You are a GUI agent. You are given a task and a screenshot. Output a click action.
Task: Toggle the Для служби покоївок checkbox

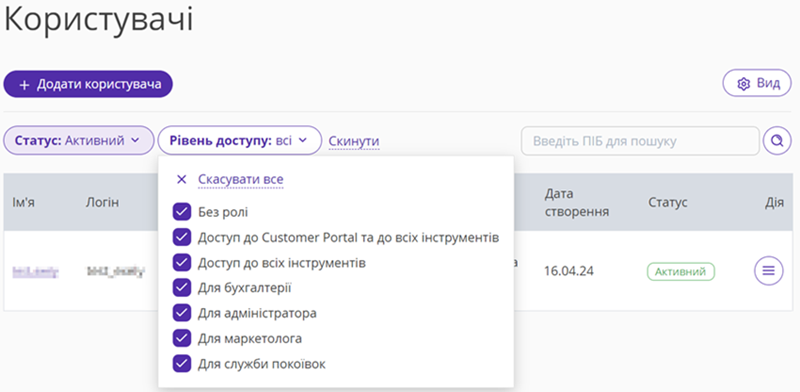[x=181, y=363]
